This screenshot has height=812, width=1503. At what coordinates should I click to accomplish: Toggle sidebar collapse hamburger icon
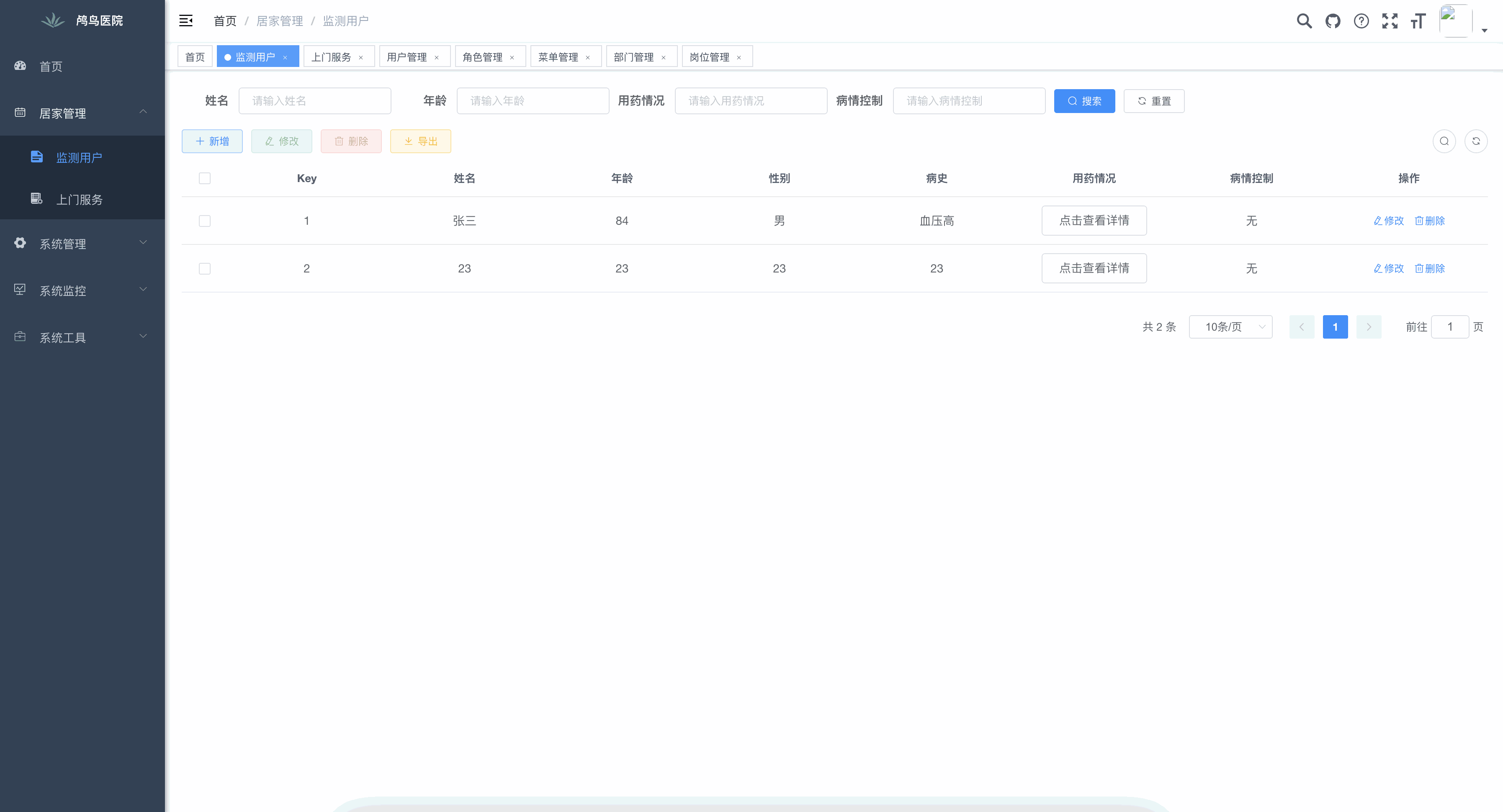pyautogui.click(x=185, y=21)
